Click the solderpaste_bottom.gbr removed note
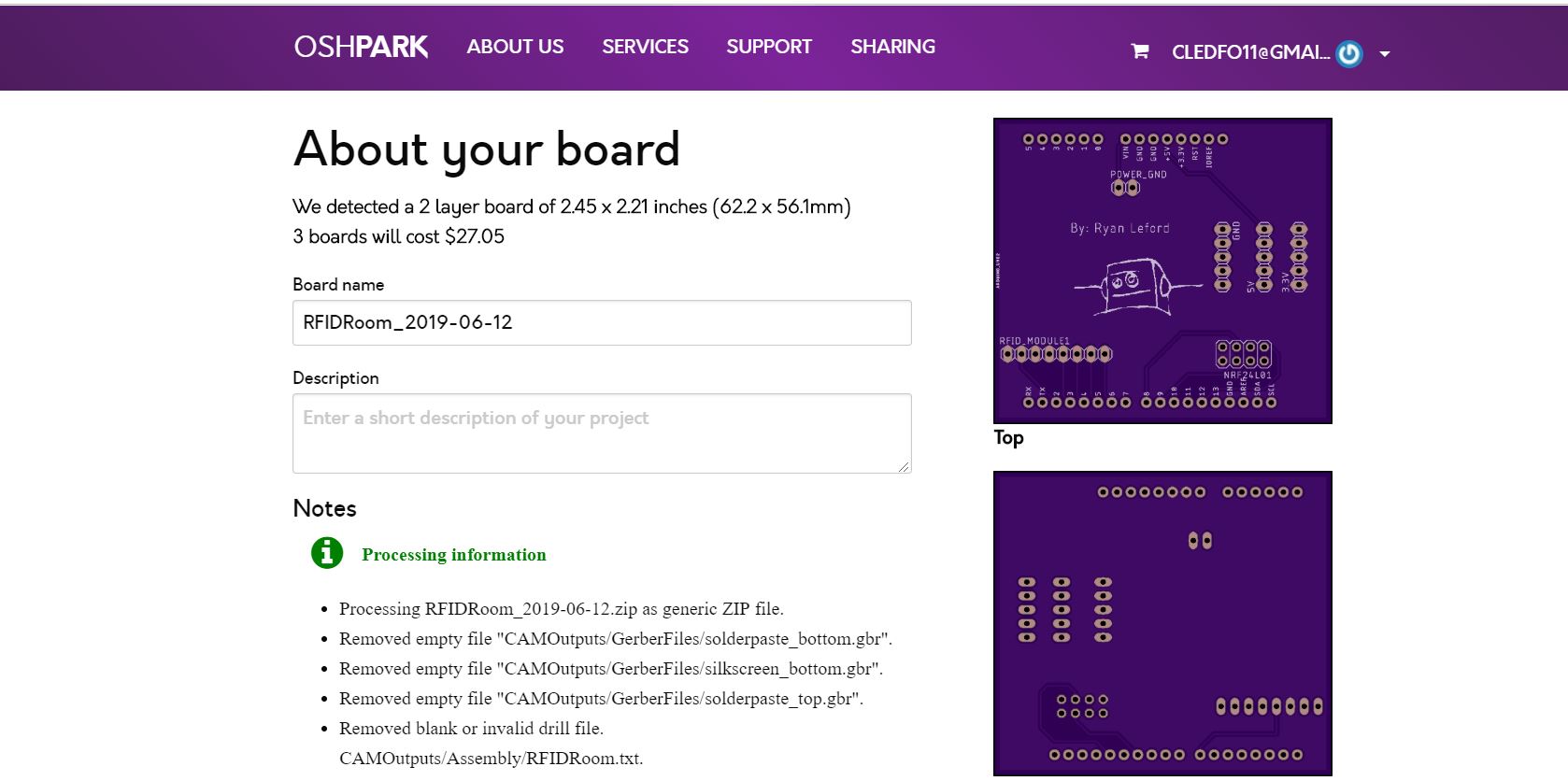This screenshot has height=781, width=1568. coord(616,639)
